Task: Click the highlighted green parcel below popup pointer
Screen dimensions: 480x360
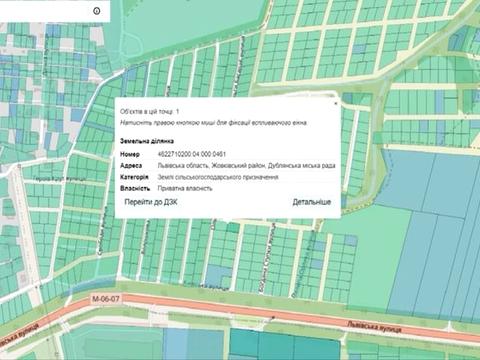Action: (233, 227)
